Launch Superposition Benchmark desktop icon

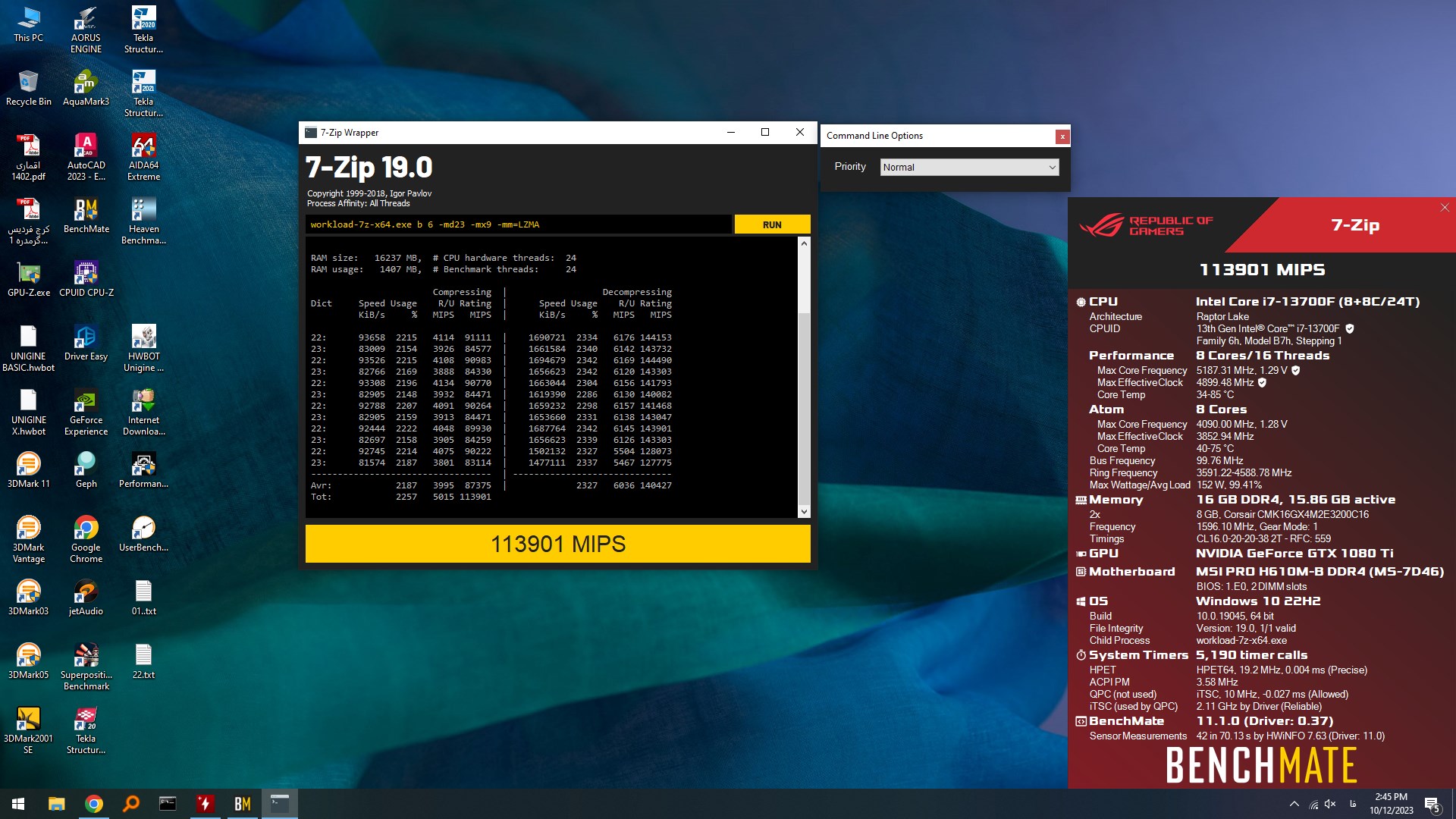click(86, 667)
